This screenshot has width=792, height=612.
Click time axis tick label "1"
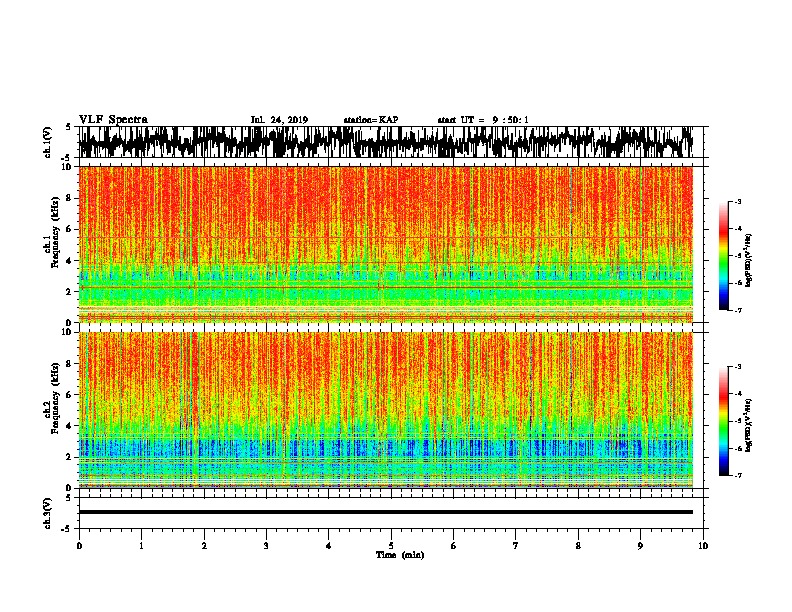(141, 546)
